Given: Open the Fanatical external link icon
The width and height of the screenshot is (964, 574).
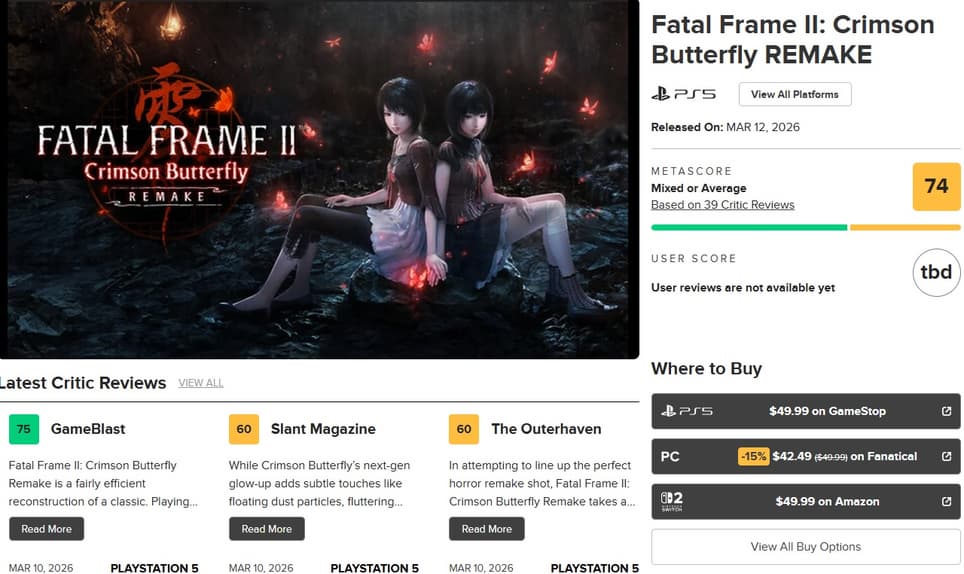Looking at the screenshot, I should [x=946, y=456].
